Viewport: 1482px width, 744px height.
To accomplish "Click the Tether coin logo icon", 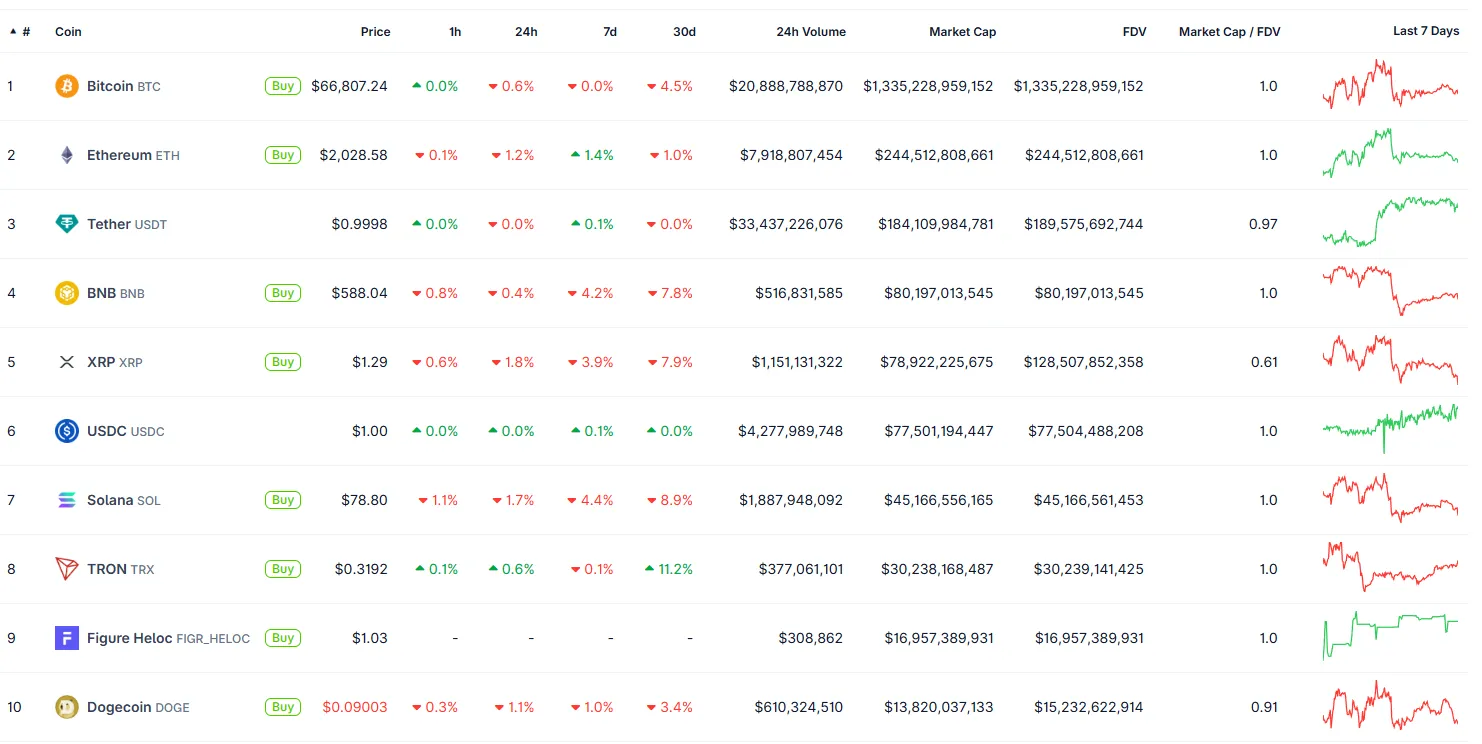I will [66, 224].
